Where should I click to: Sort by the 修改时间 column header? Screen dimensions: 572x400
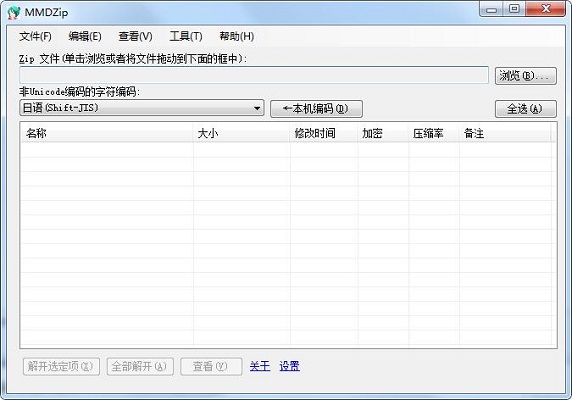coord(324,133)
